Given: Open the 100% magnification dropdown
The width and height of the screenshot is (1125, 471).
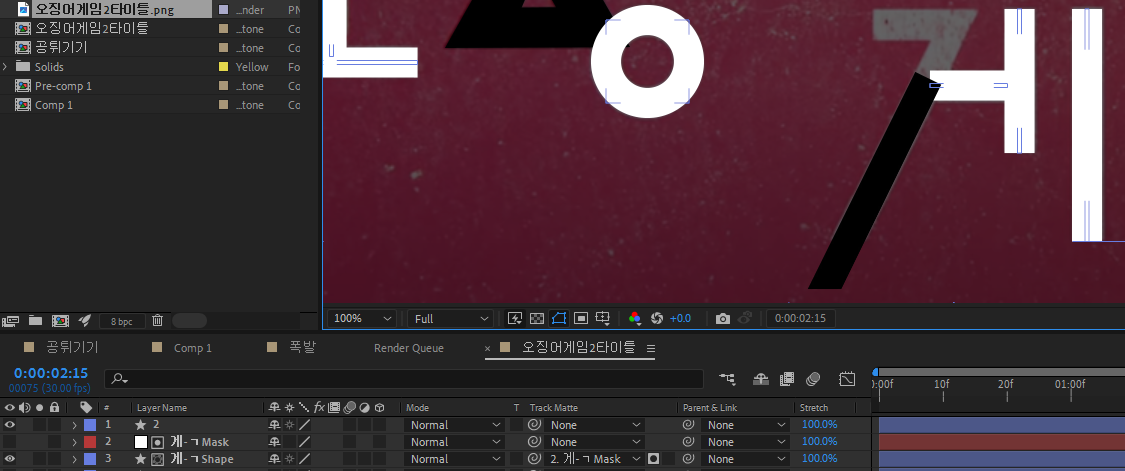Looking at the screenshot, I should point(362,318).
